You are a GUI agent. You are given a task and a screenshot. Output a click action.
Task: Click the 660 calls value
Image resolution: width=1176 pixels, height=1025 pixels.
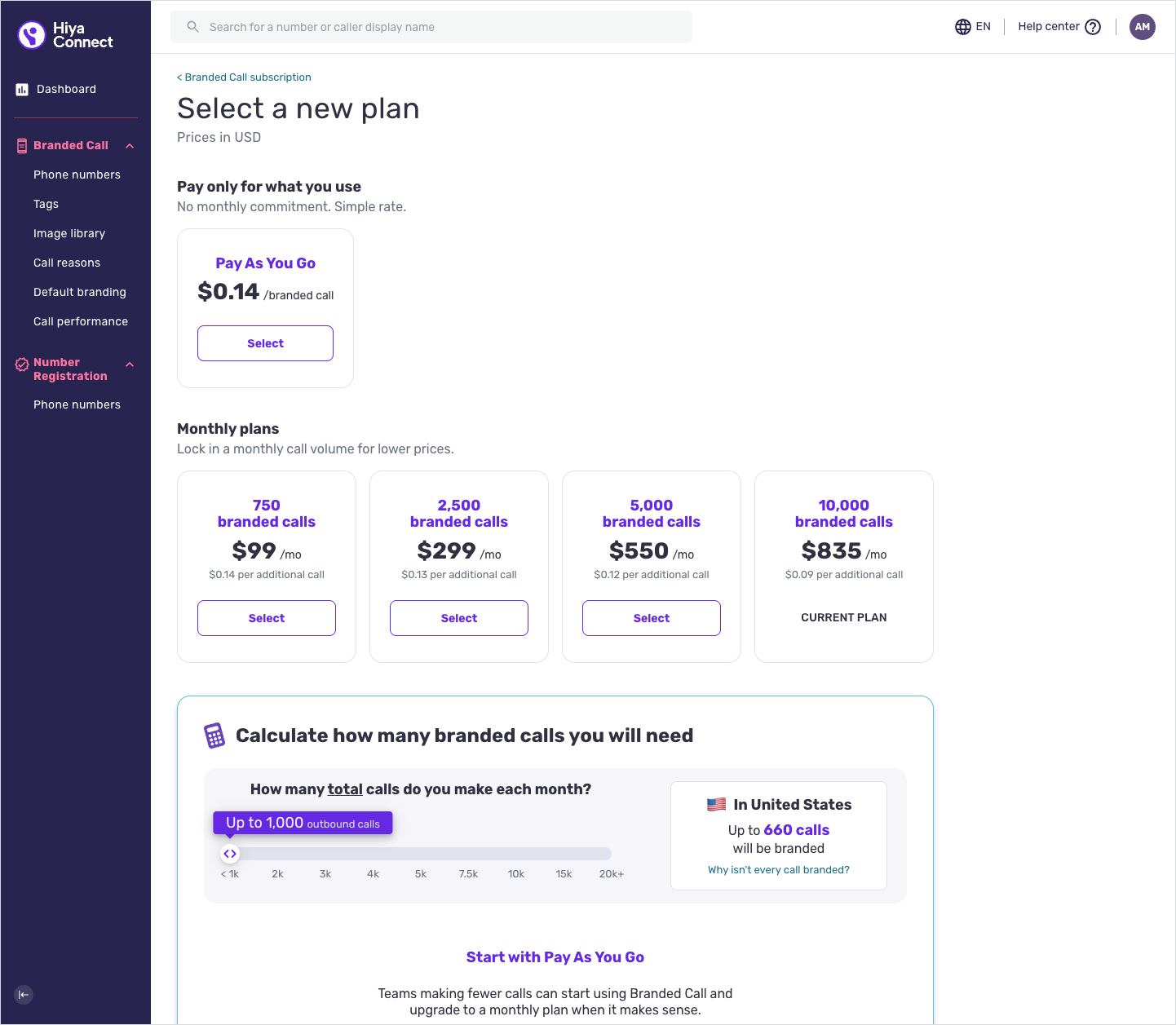pos(797,830)
